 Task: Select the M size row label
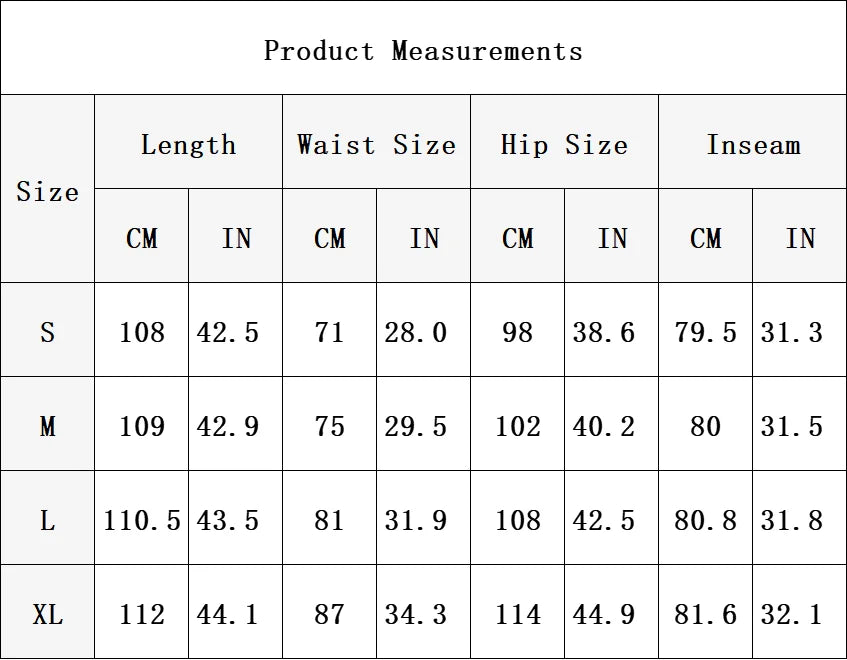coord(48,423)
